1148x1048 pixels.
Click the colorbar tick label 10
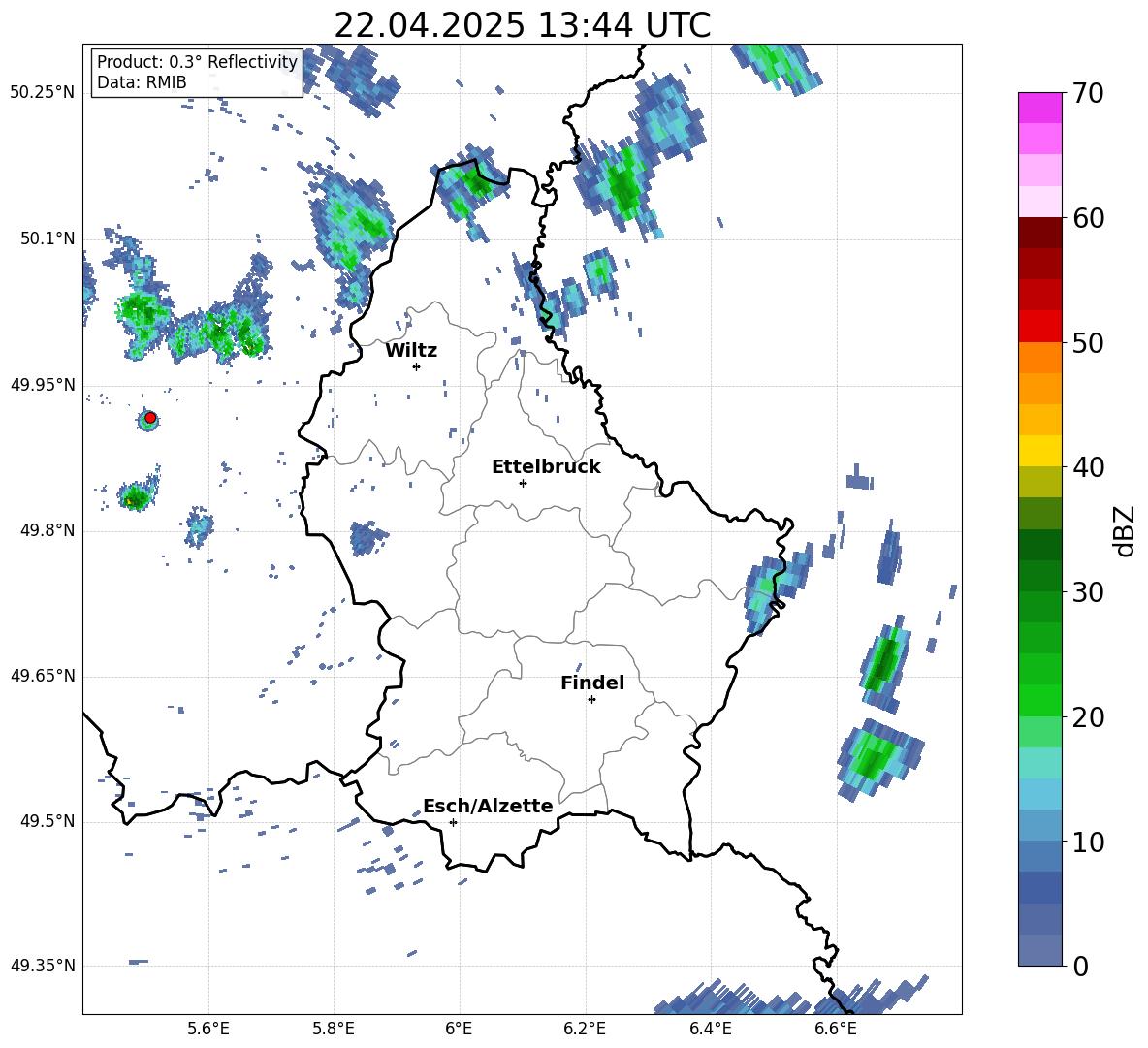click(x=1088, y=842)
